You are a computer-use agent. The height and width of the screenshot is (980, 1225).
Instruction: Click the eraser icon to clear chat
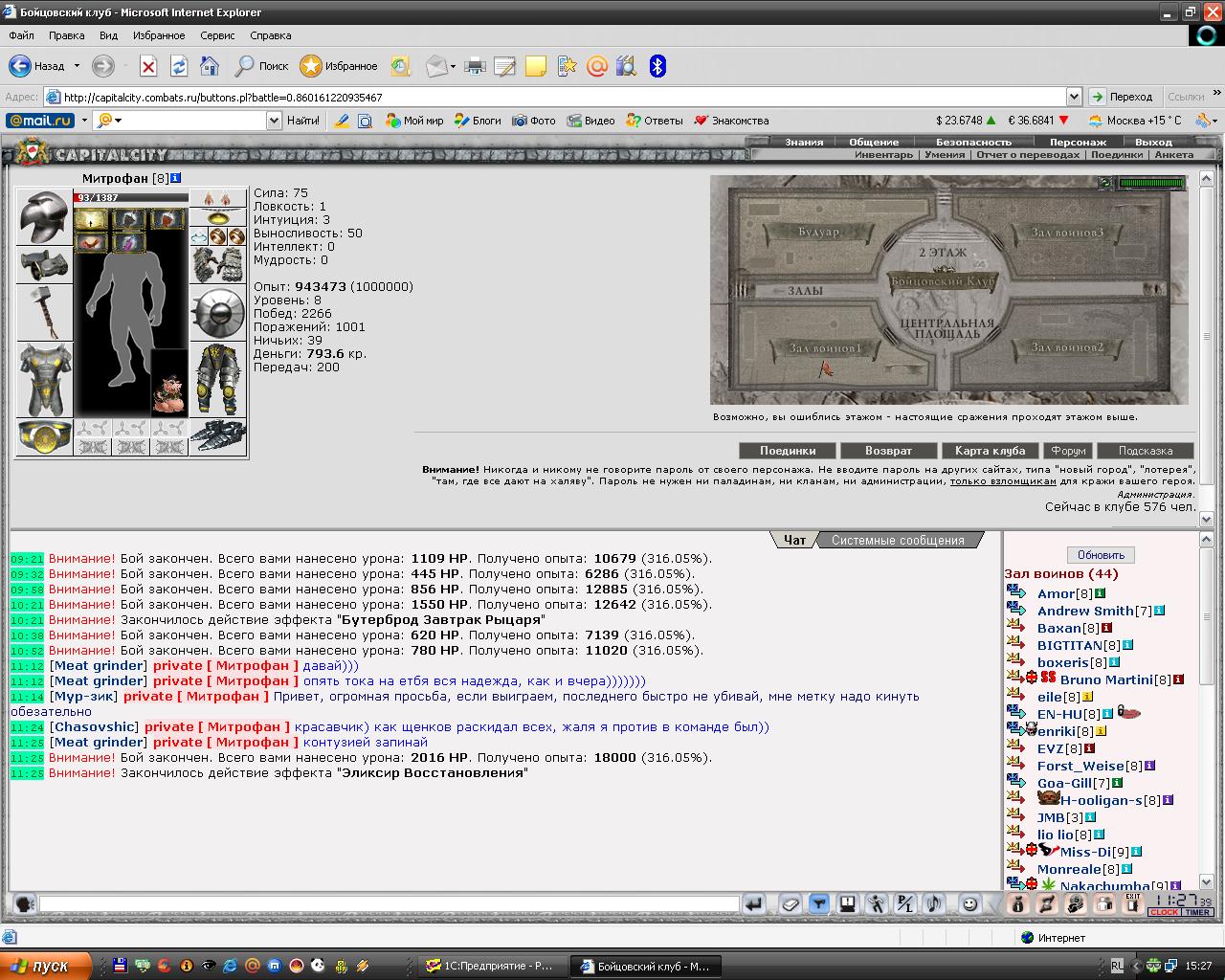coord(790,903)
